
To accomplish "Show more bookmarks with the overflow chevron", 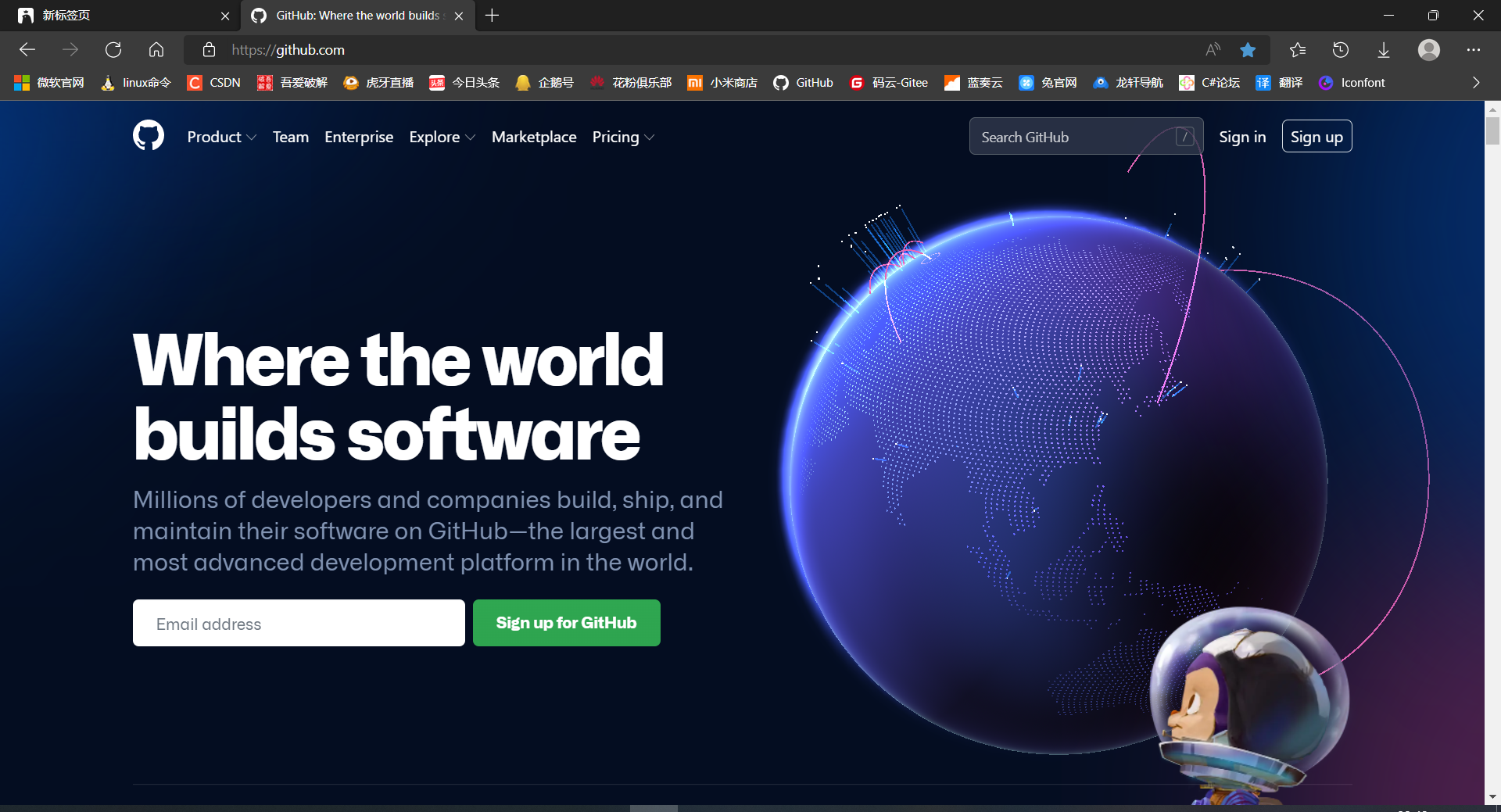I will click(x=1476, y=83).
